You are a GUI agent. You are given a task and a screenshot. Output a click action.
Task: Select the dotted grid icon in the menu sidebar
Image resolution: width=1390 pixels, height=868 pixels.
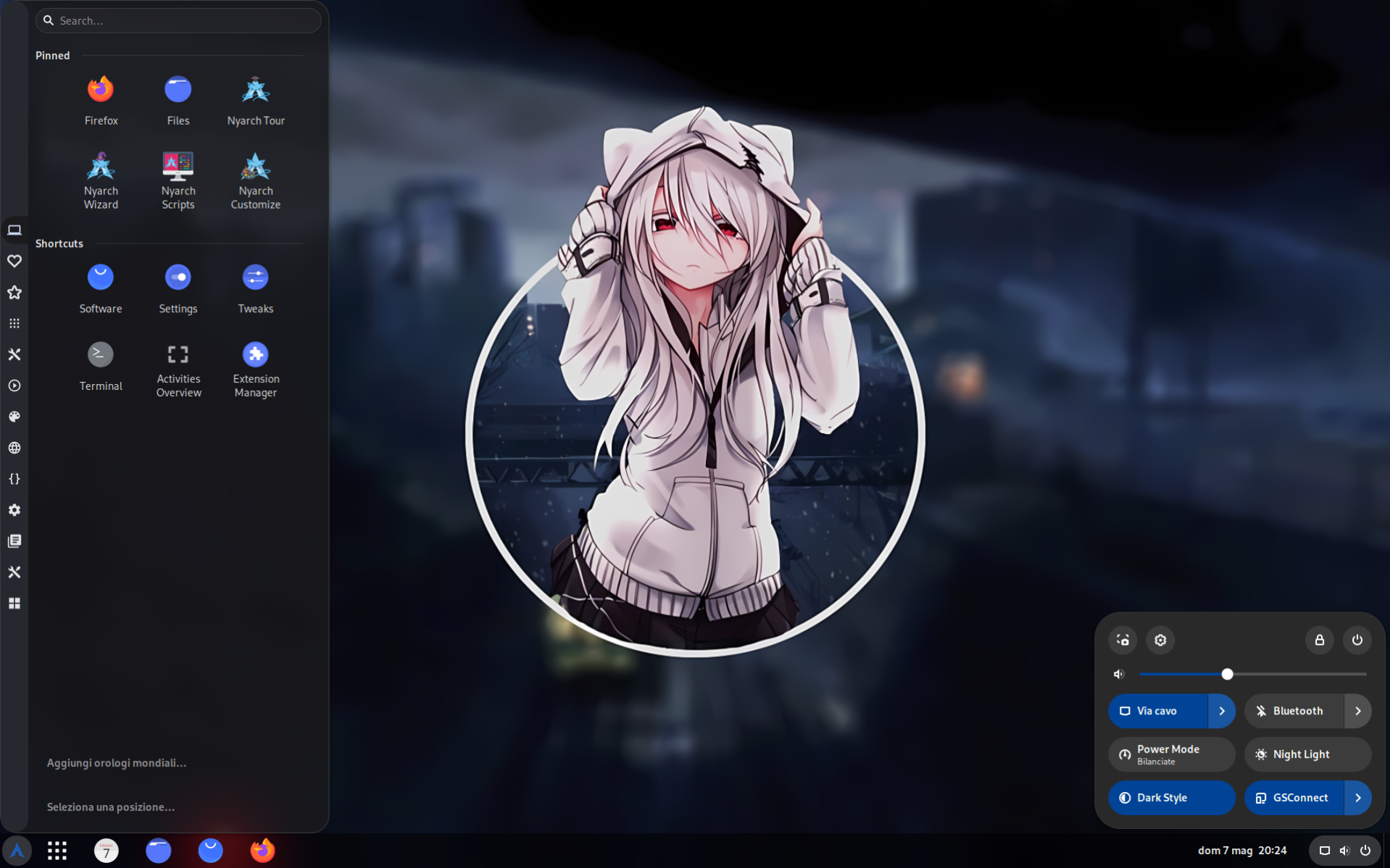click(x=14, y=323)
